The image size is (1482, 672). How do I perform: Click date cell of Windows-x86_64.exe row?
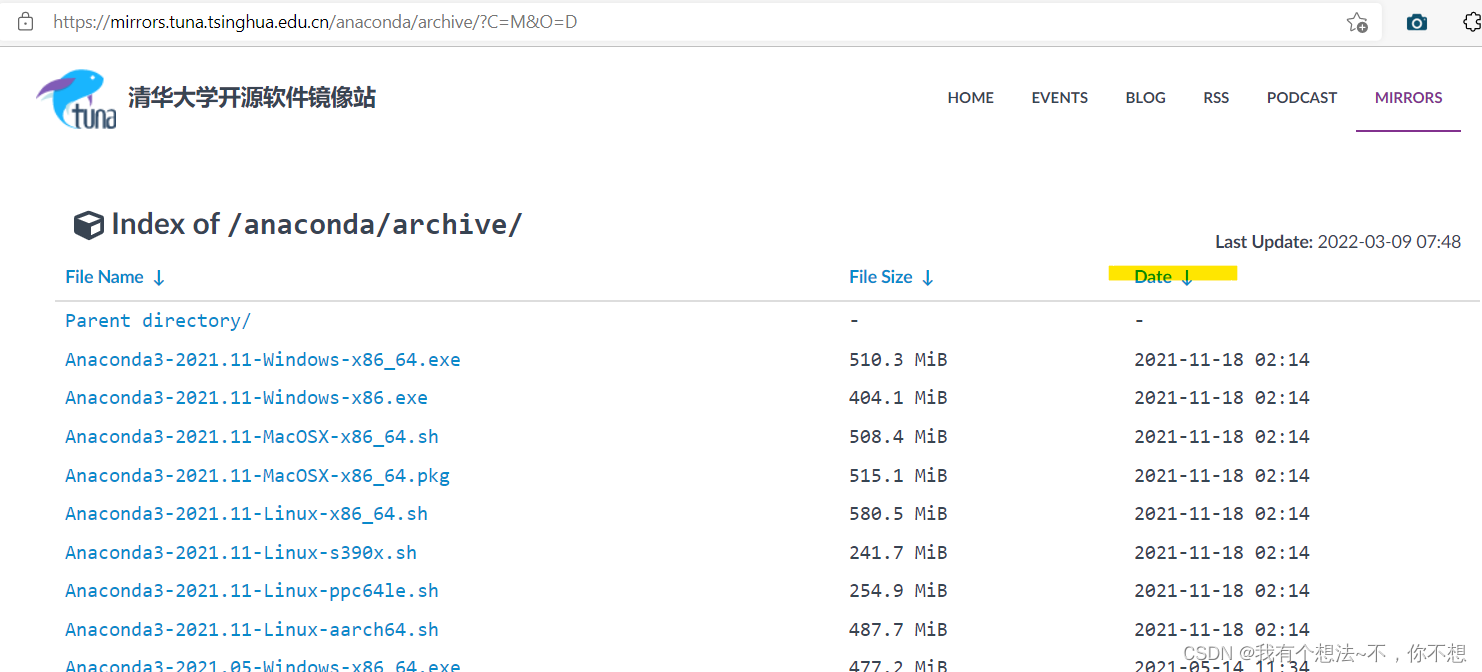[x=1222, y=360]
